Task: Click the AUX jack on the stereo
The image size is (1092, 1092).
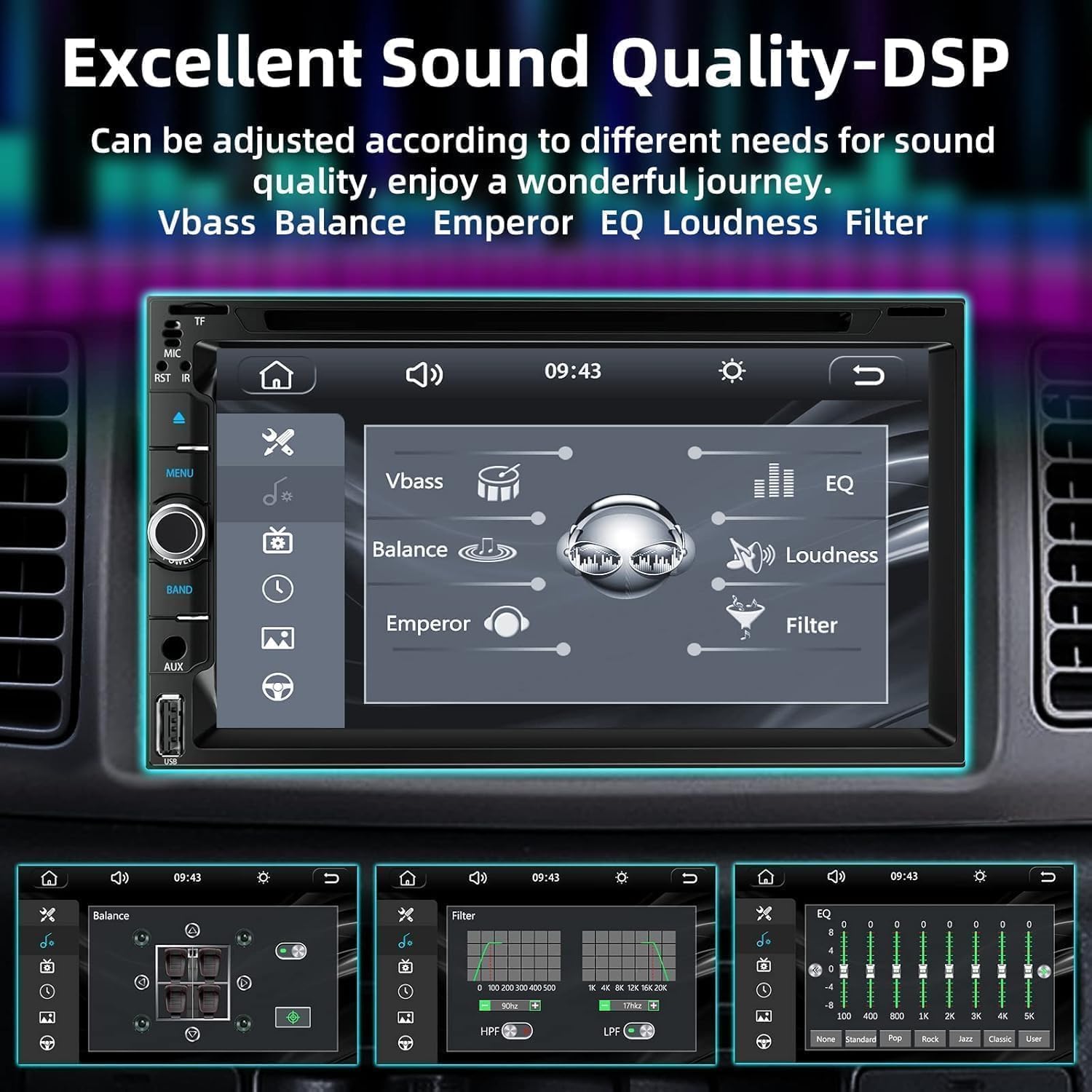Action: coord(174,646)
